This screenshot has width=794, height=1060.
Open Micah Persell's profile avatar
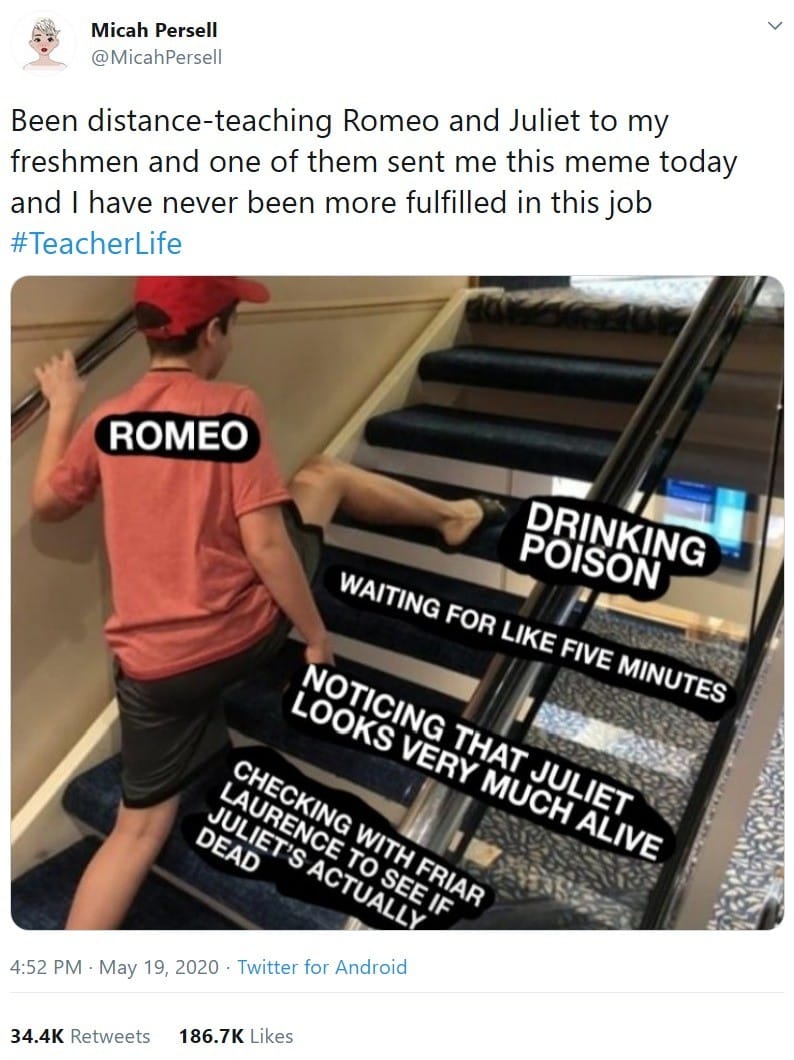click(x=44, y=43)
